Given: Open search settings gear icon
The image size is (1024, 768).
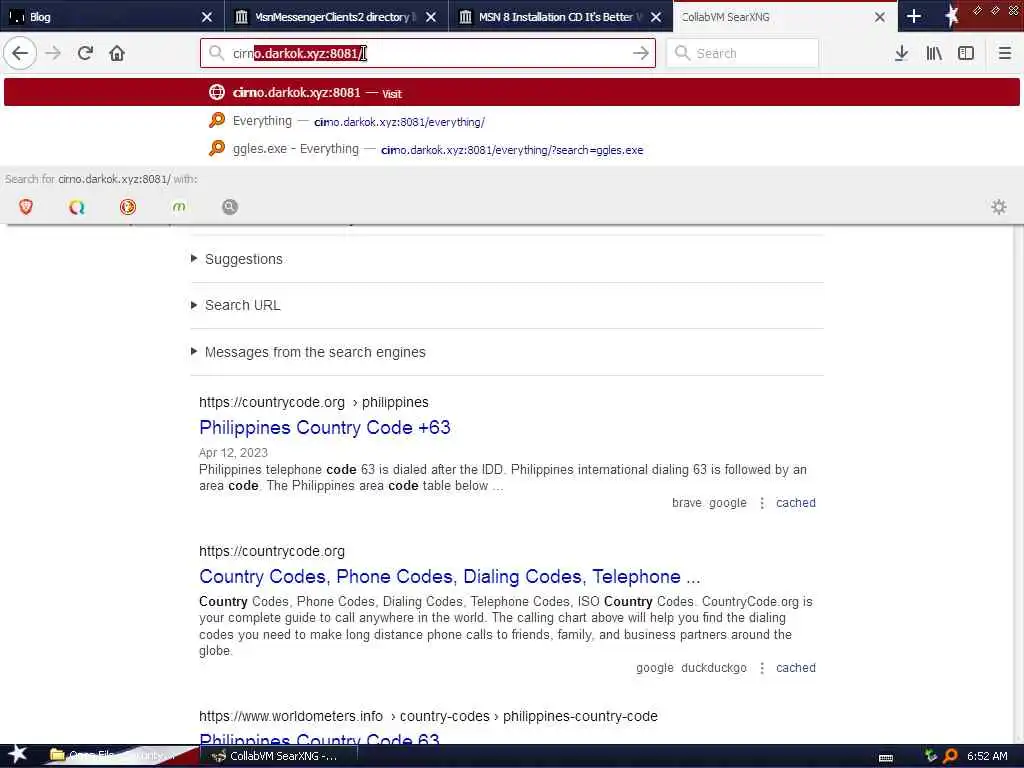Looking at the screenshot, I should coord(999,207).
